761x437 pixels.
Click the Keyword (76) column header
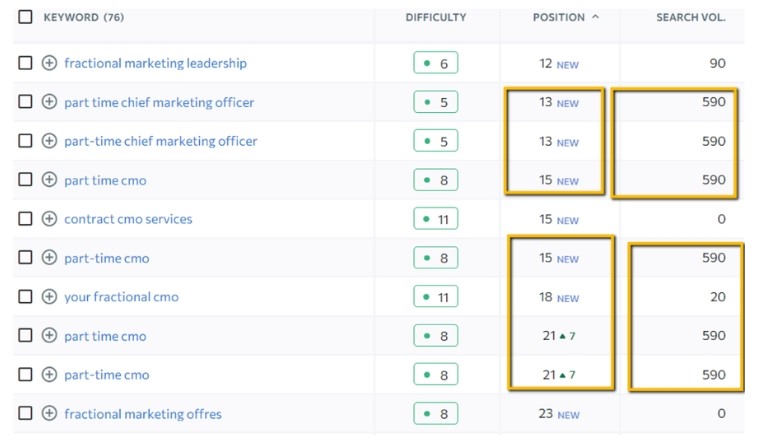84,17
